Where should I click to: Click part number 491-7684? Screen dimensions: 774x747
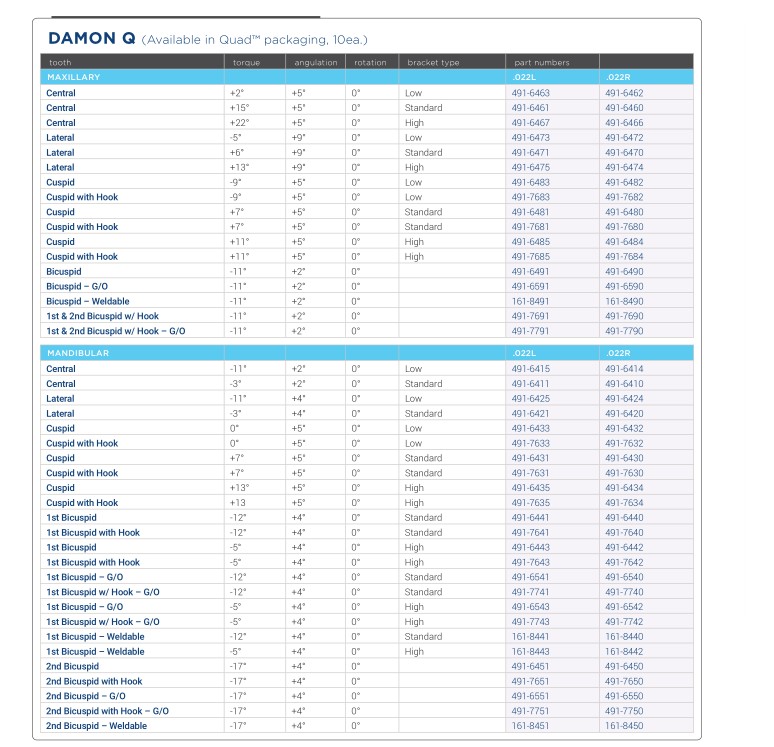[624, 256]
